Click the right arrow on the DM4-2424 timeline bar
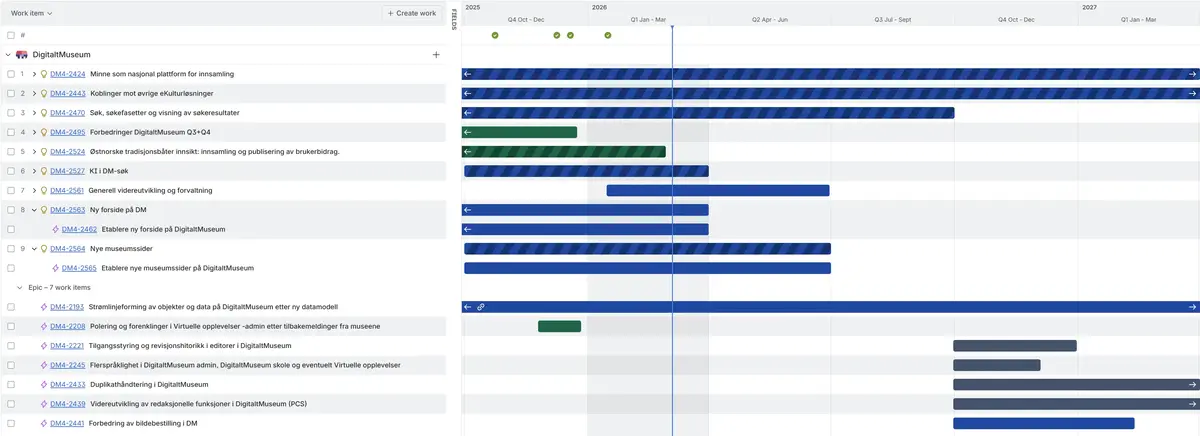 click(x=1192, y=74)
